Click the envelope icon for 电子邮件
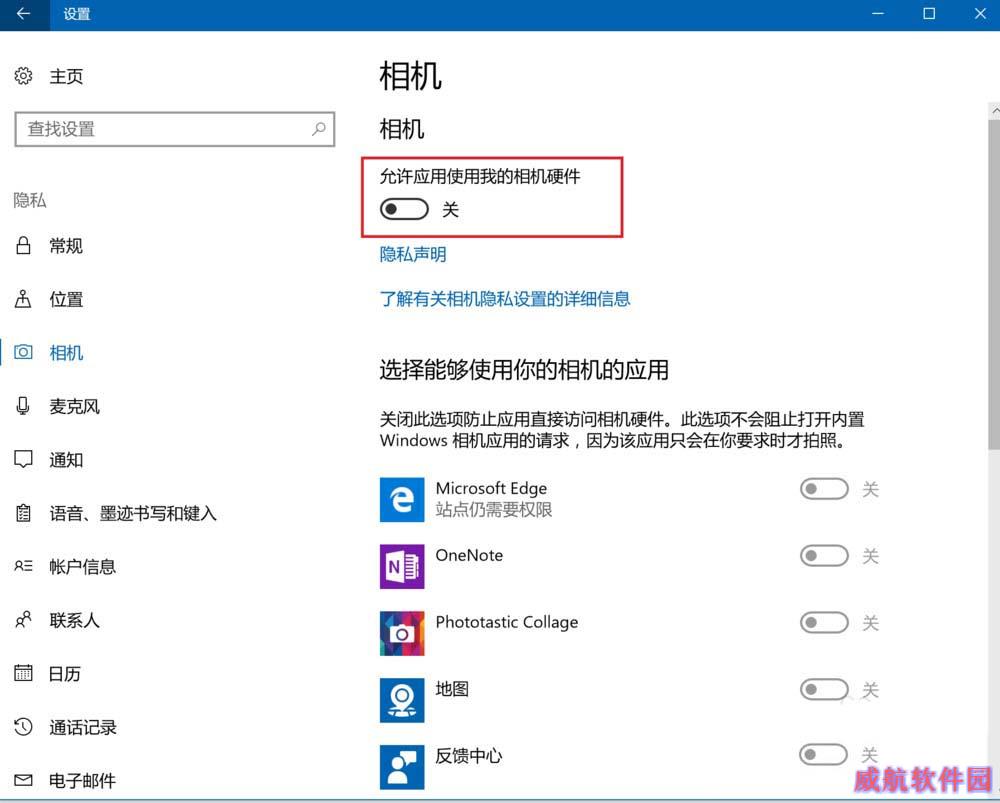 pos(24,780)
